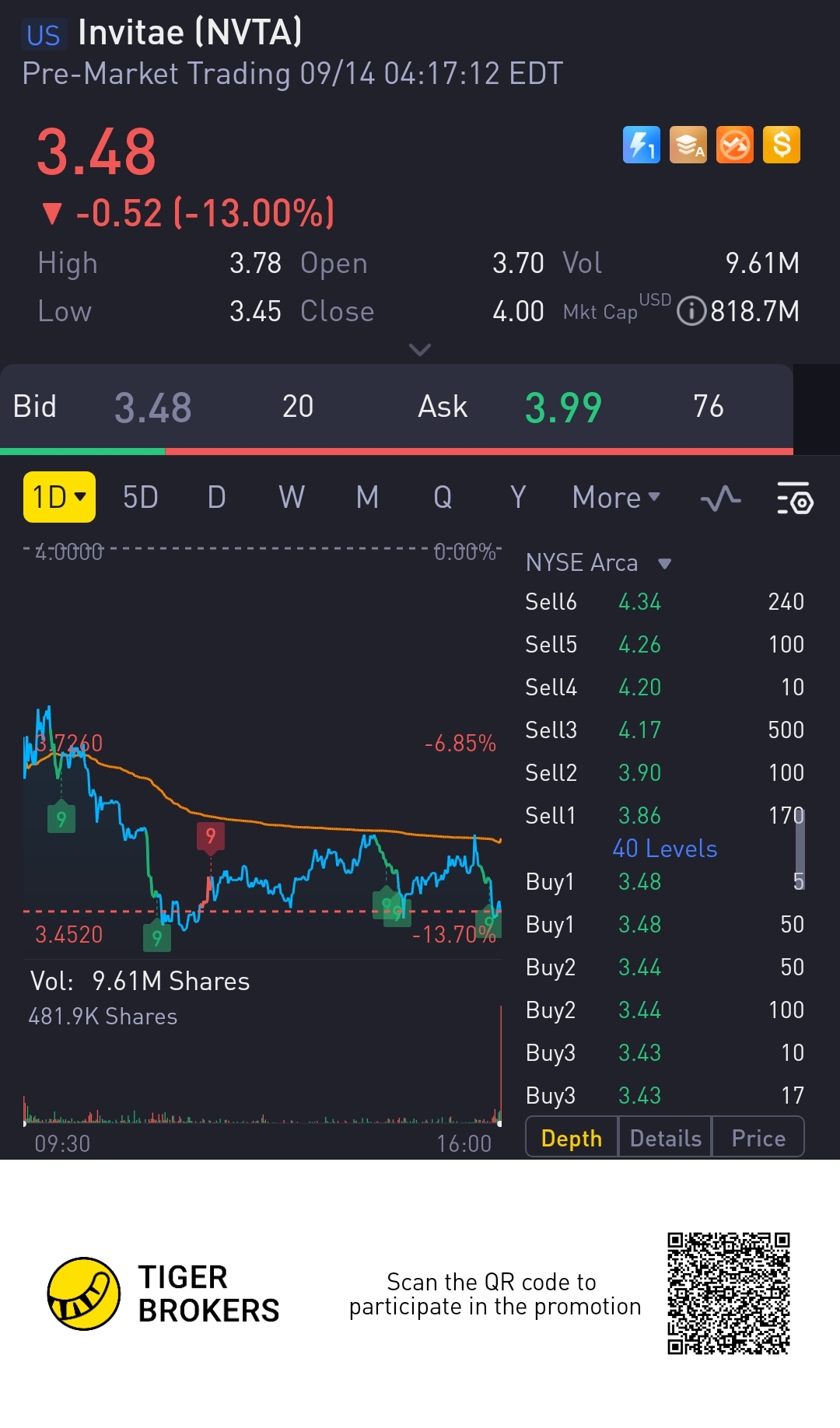
Task: Tap the Vol 9.61M value
Action: tap(762, 263)
